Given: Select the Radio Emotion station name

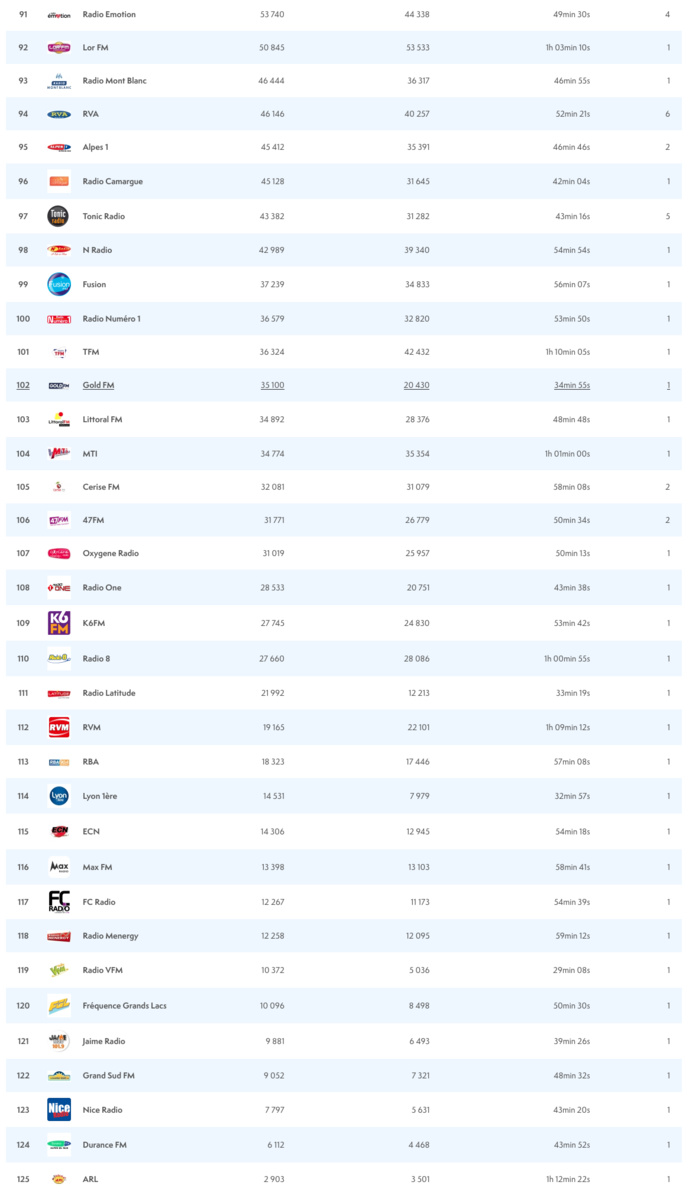Looking at the screenshot, I should coord(109,14).
